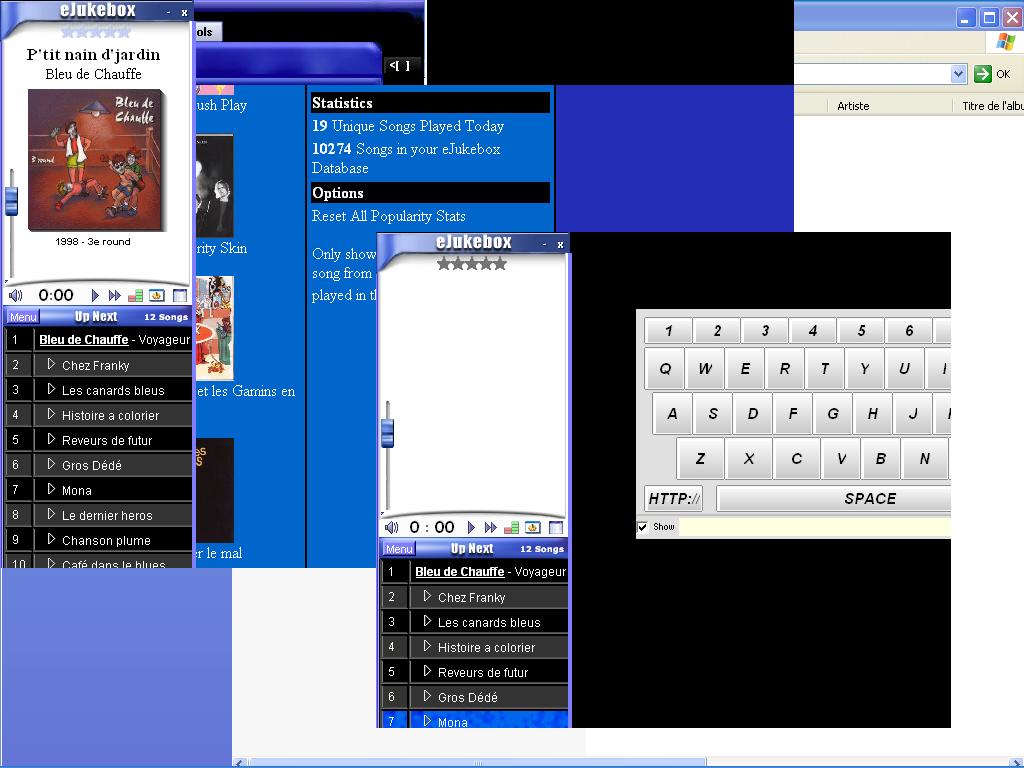Play triangle beside Reveurs de futur, blank eJukebox
Screen dimensions: 1024x768
427,671
